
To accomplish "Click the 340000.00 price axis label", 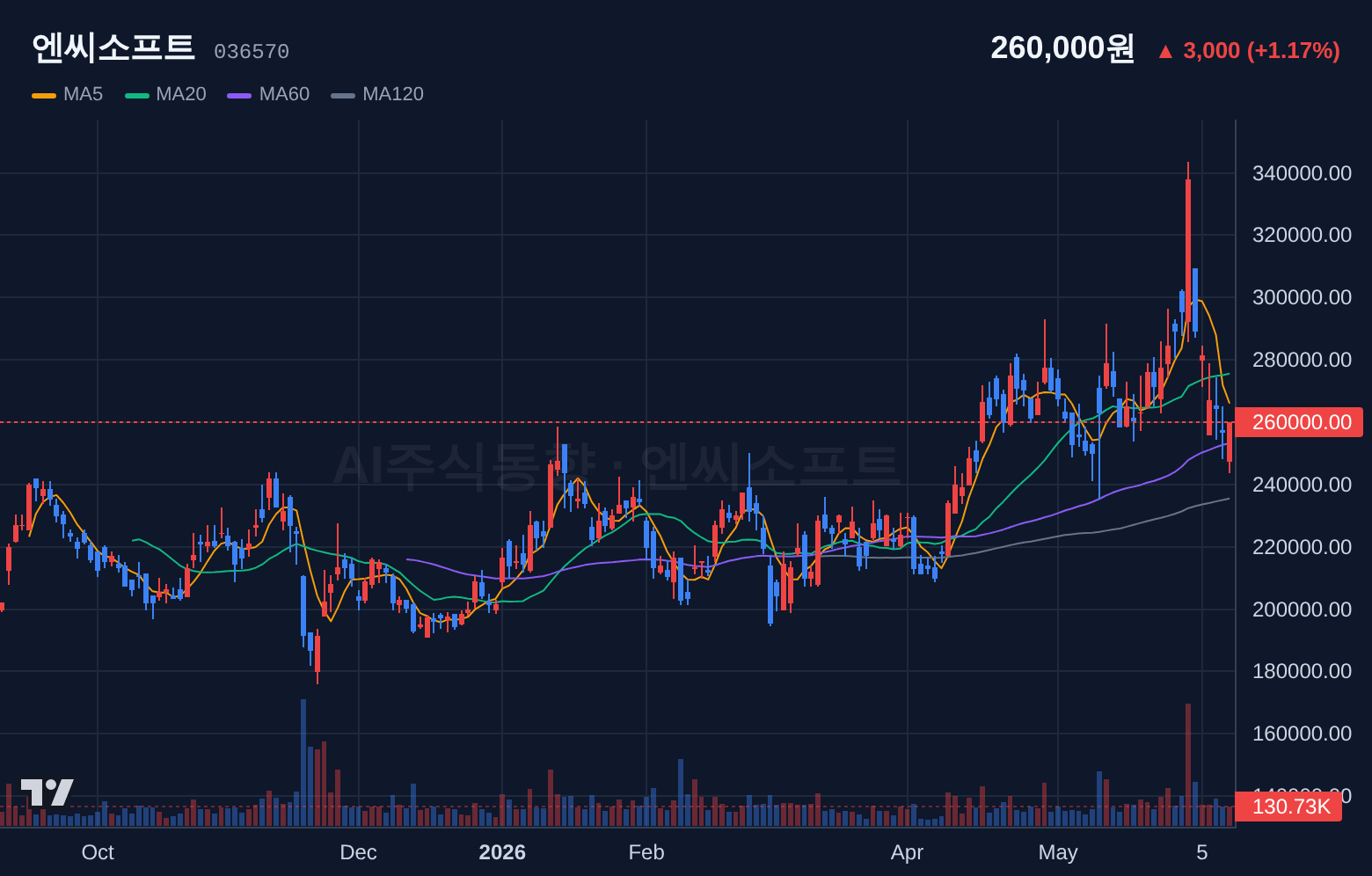I will 1302,173.
